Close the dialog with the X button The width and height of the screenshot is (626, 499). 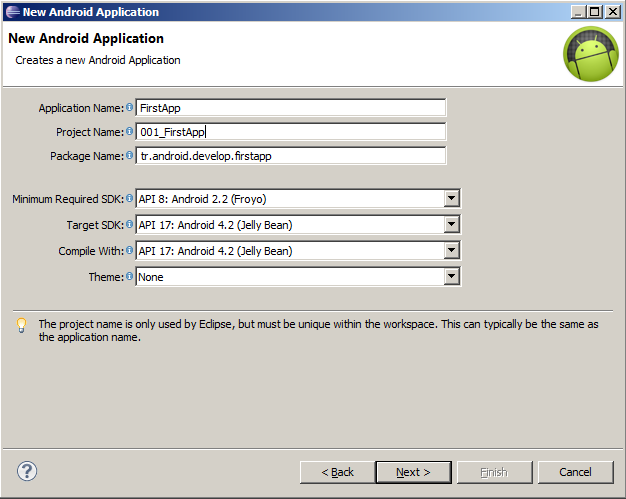(x=613, y=12)
